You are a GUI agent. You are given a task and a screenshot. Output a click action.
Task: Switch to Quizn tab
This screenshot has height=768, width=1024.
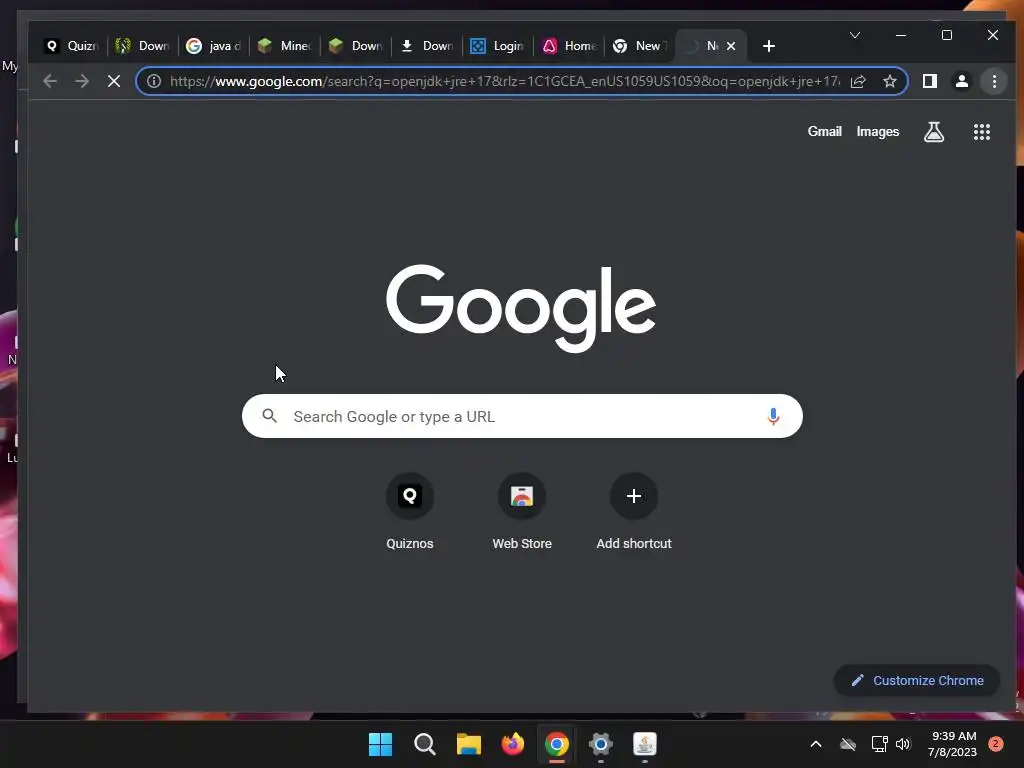71,46
